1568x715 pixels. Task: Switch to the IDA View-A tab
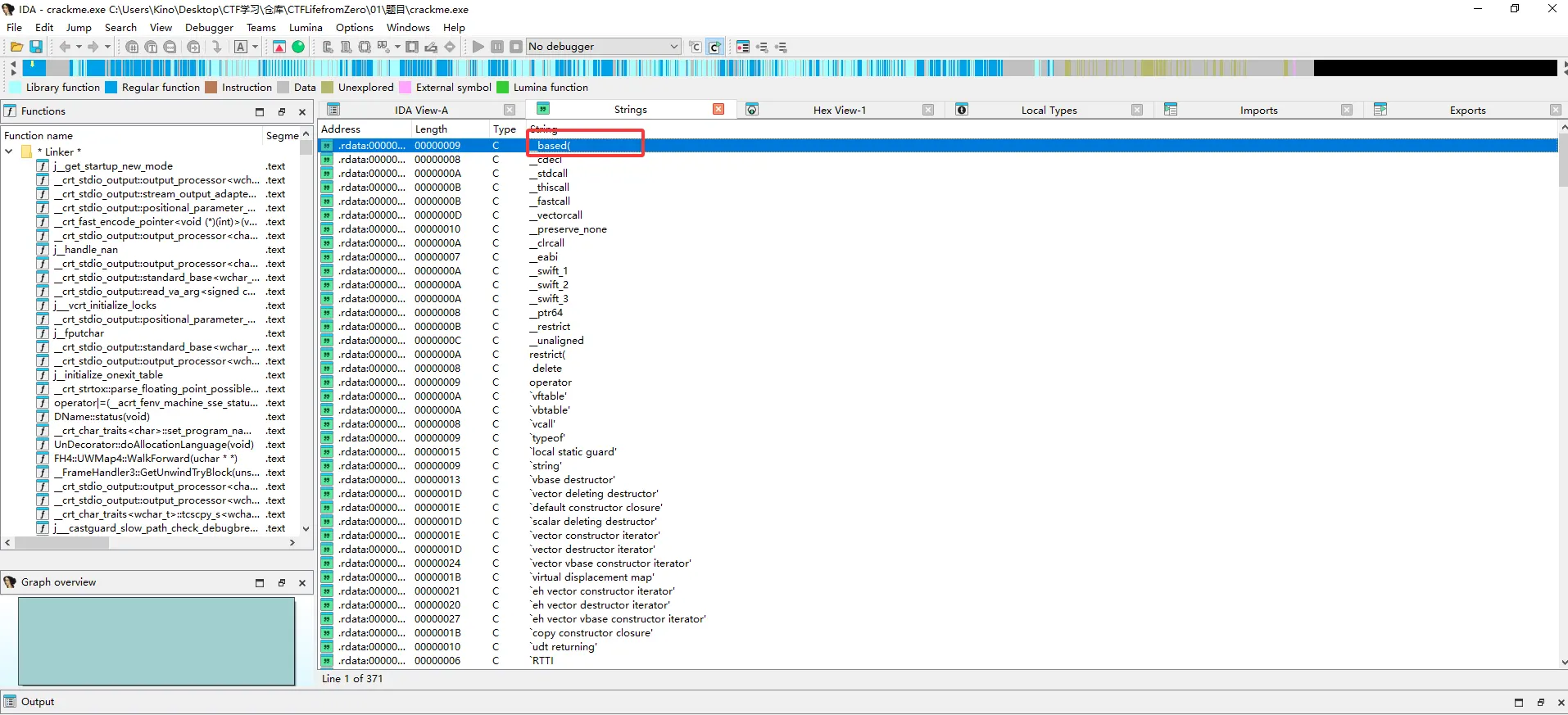421,110
